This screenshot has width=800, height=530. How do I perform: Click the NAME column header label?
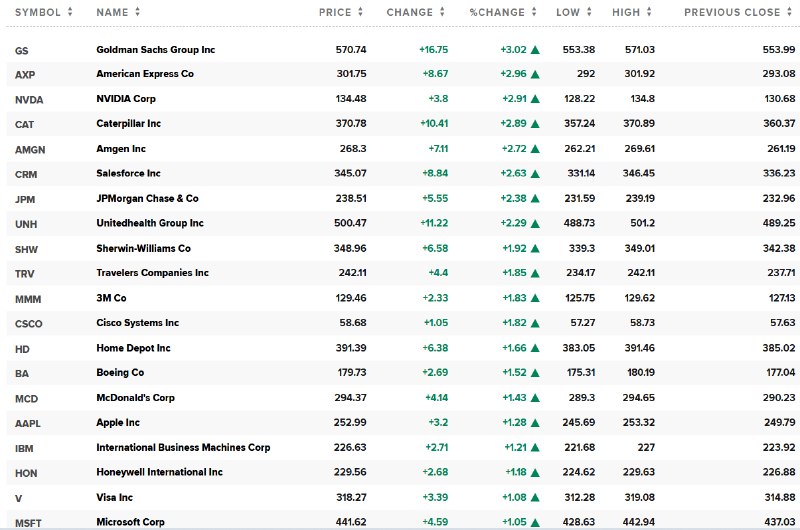click(x=112, y=12)
